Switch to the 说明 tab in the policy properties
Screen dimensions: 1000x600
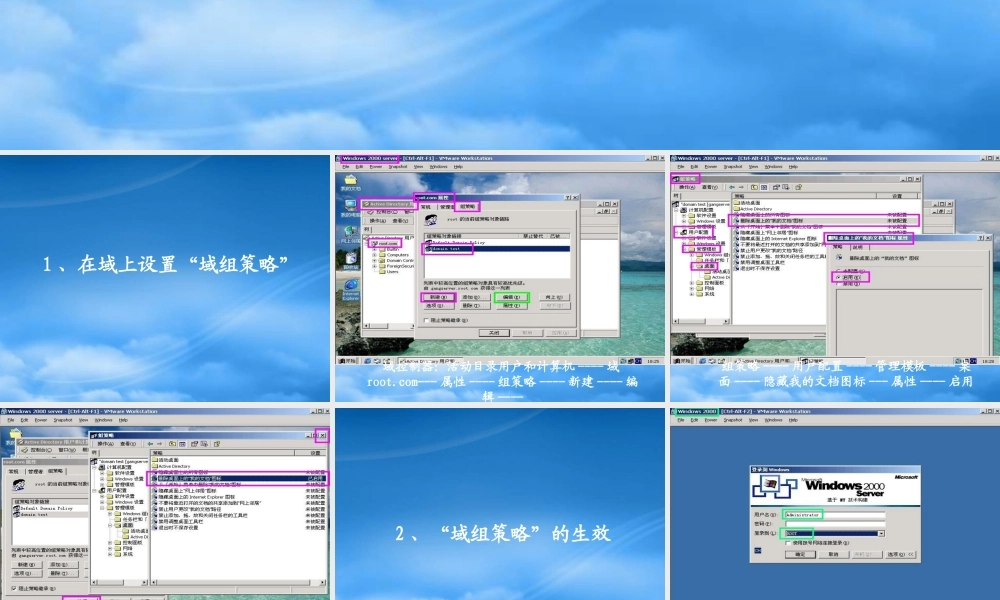pyautogui.click(x=857, y=247)
